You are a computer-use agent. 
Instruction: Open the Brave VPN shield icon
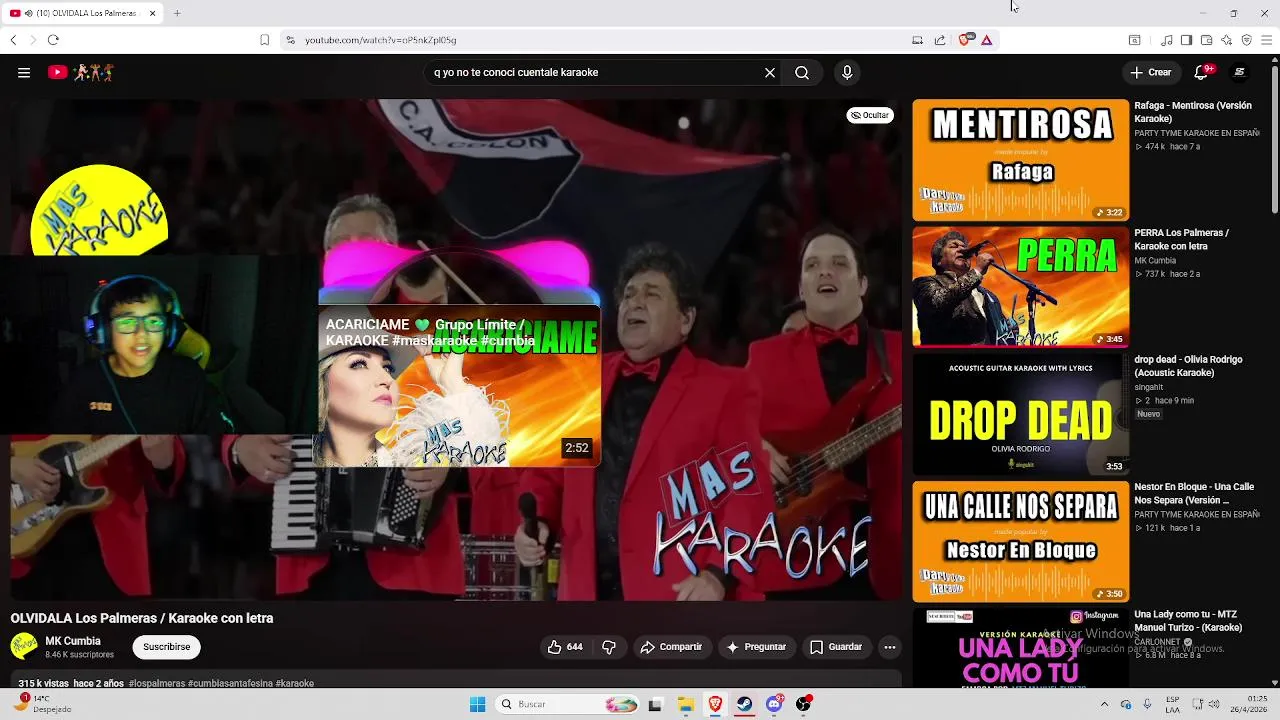pyautogui.click(x=1246, y=40)
